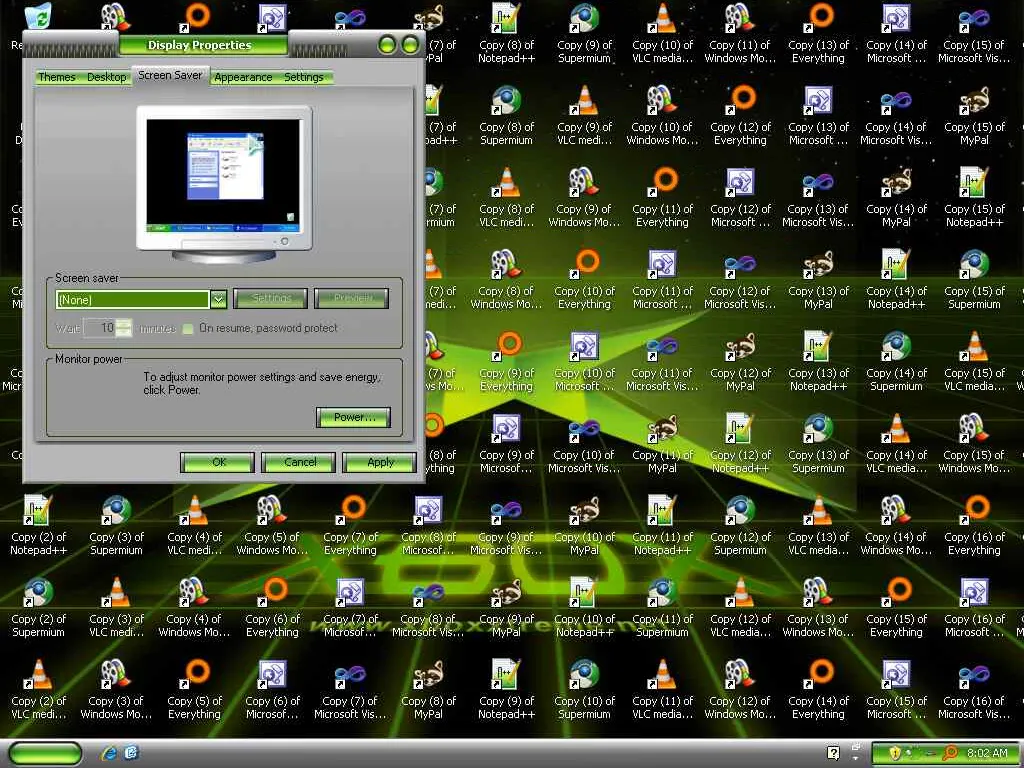Select Copy (14) of MyPal raccoon icon
Screen dimensions: 1024x768
[896, 182]
